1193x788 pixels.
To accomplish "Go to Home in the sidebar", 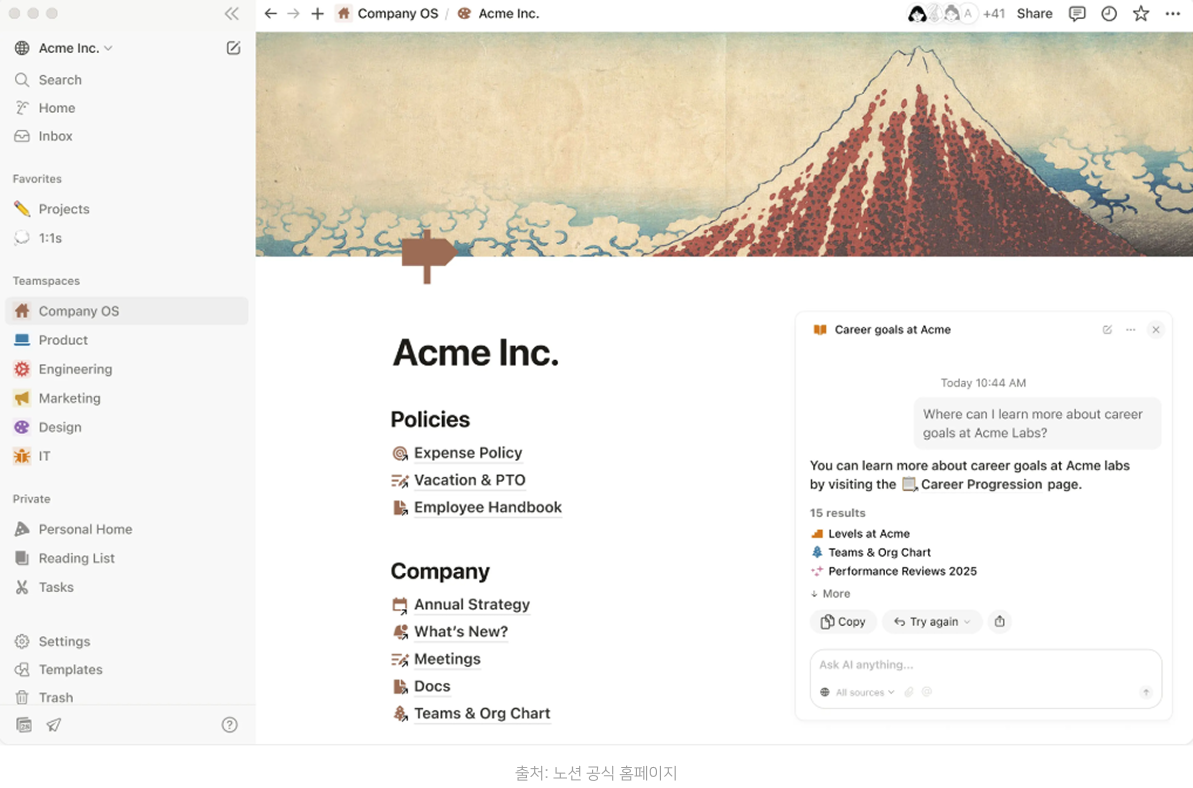I will pyautogui.click(x=126, y=108).
